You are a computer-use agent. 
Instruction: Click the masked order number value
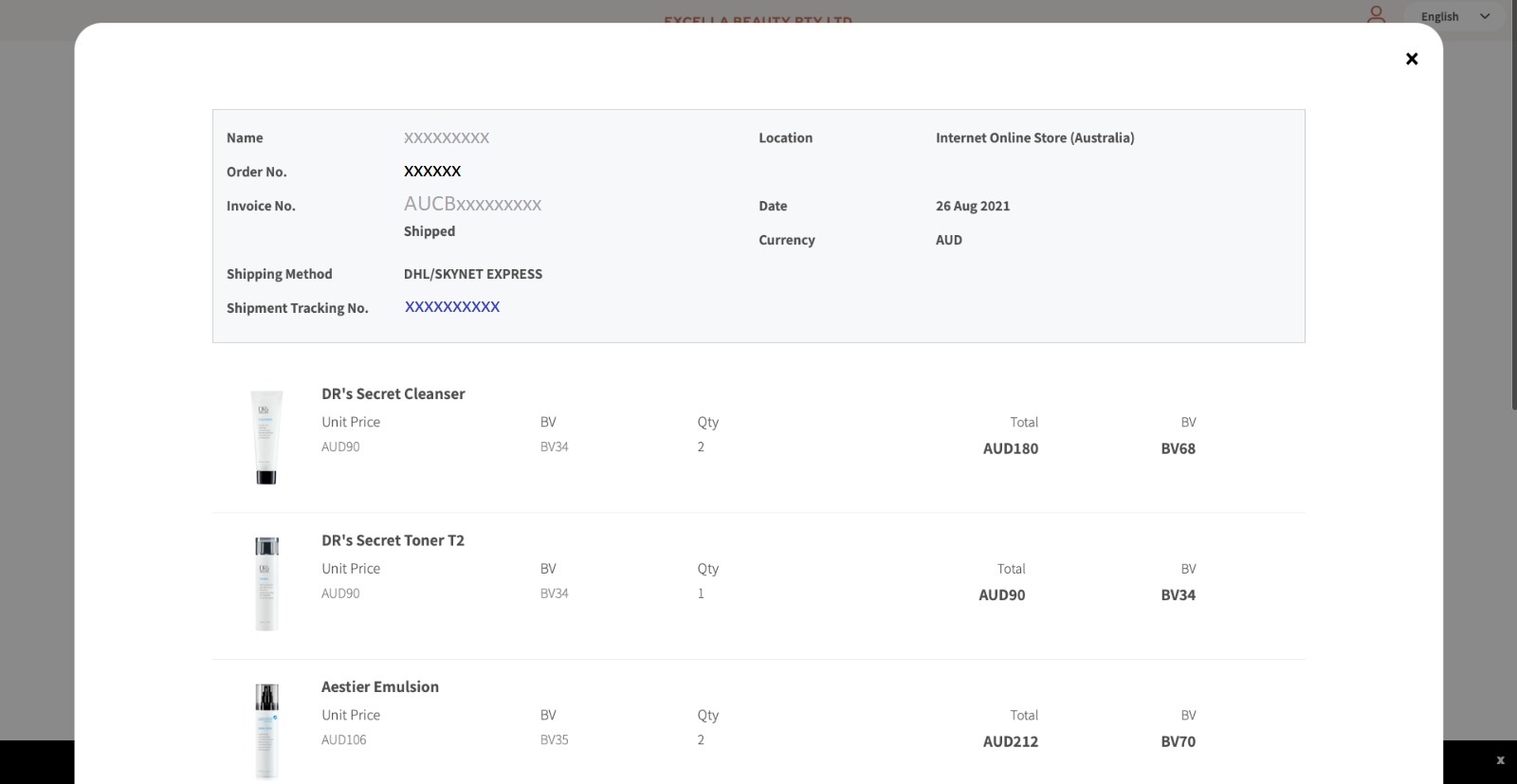point(432,172)
